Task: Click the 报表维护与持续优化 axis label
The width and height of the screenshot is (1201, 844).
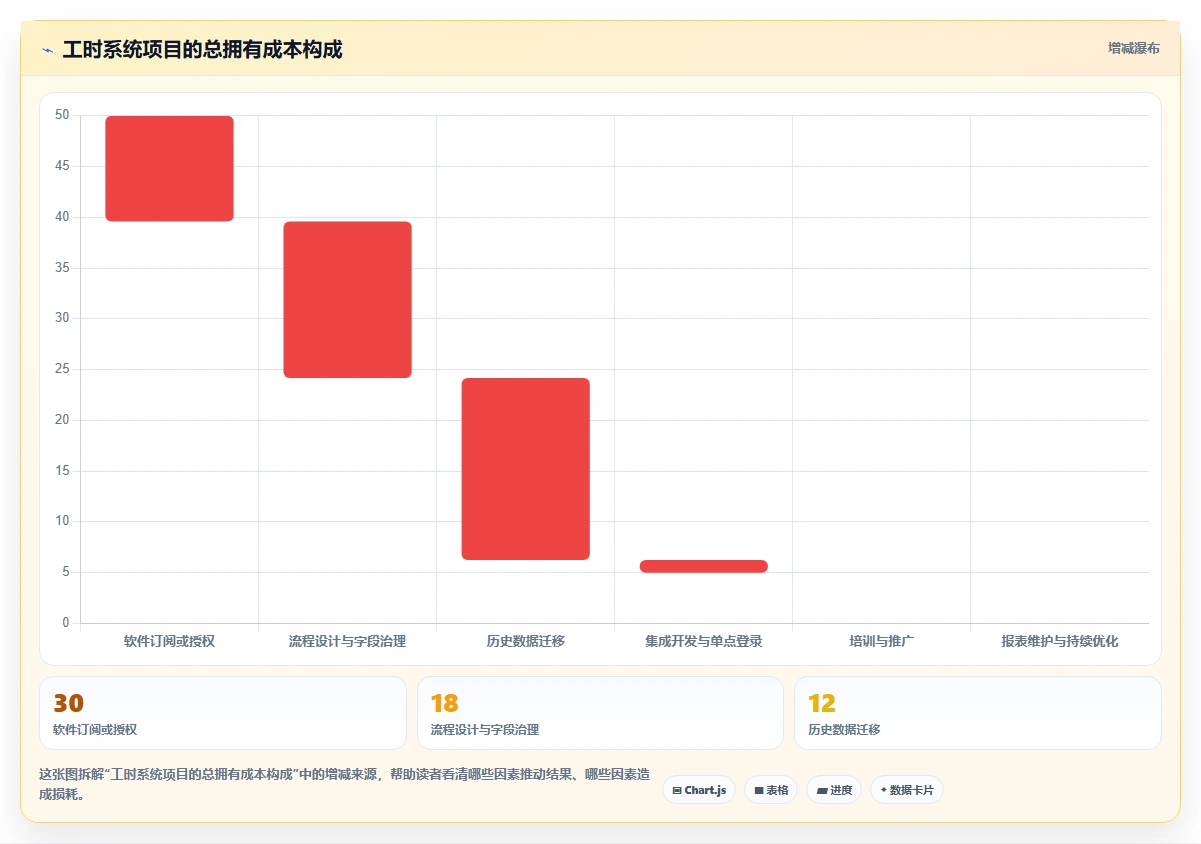Action: pyautogui.click(x=1060, y=641)
